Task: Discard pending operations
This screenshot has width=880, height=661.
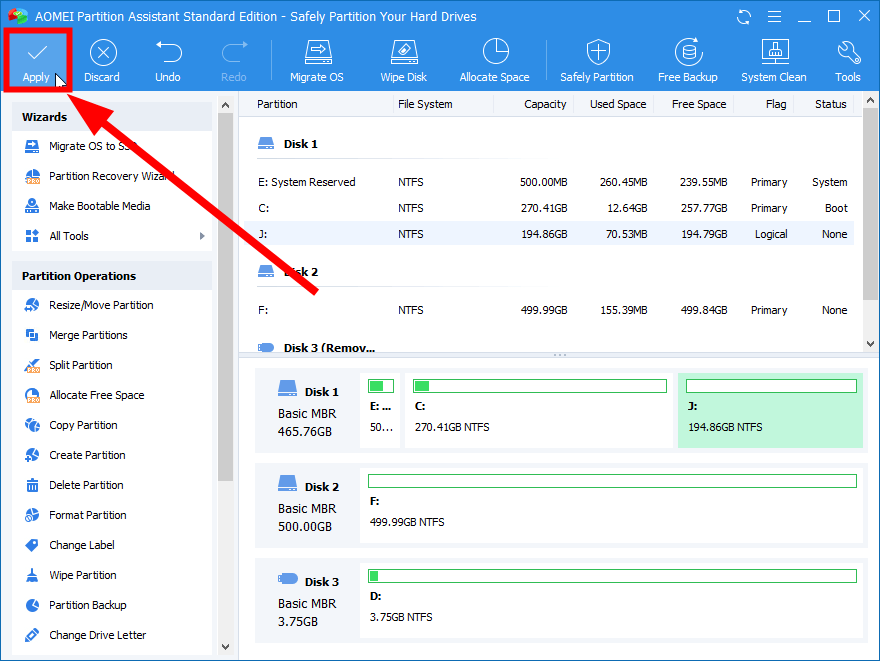Action: click(x=102, y=61)
